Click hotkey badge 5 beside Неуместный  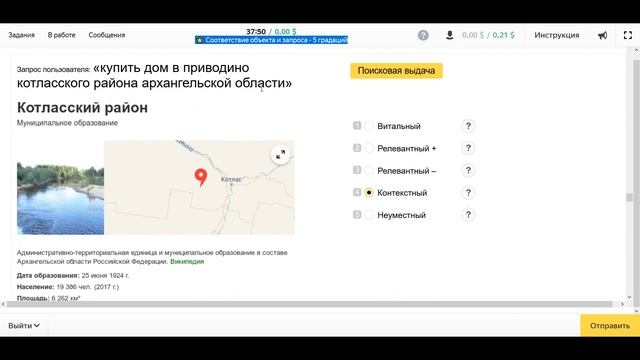tap(357, 214)
